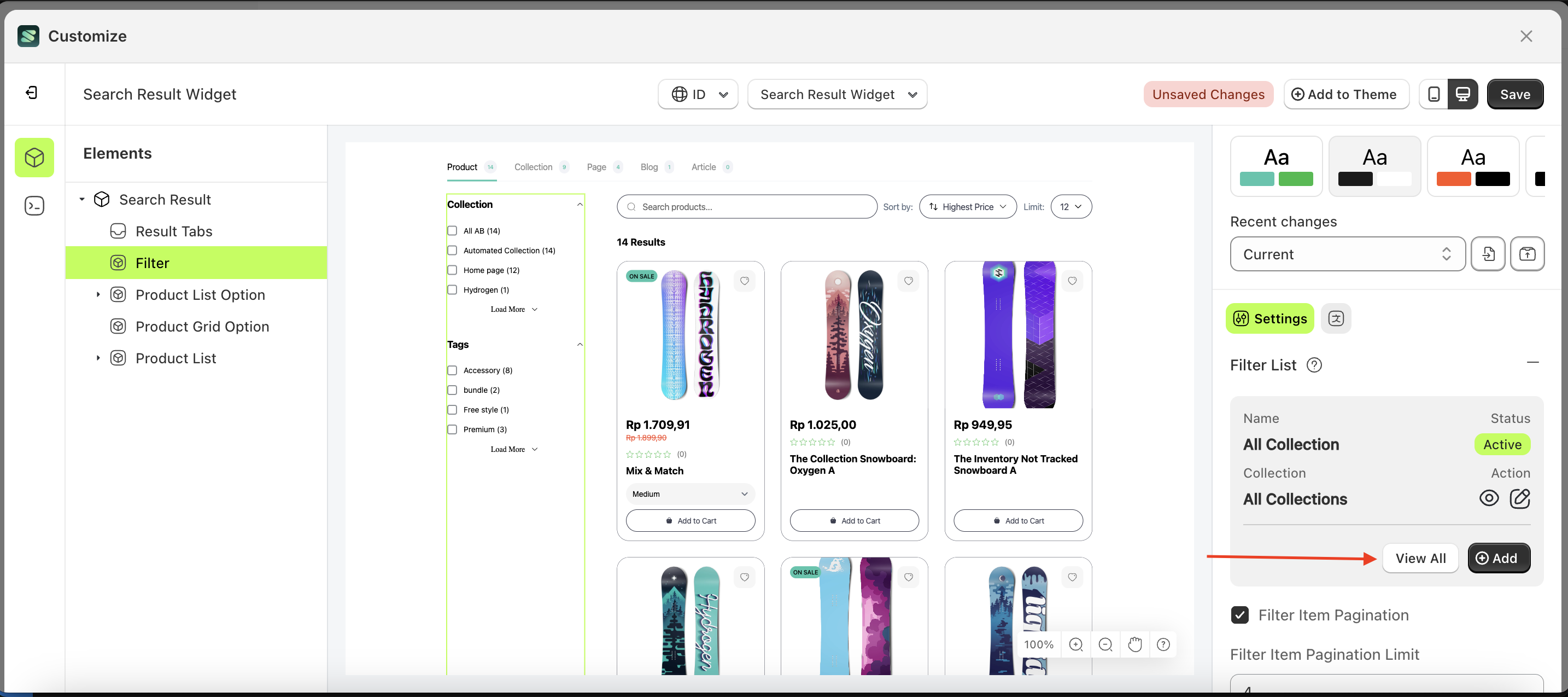Check the Accessory tag filter
This screenshot has height=697, width=1568.
(x=452, y=370)
